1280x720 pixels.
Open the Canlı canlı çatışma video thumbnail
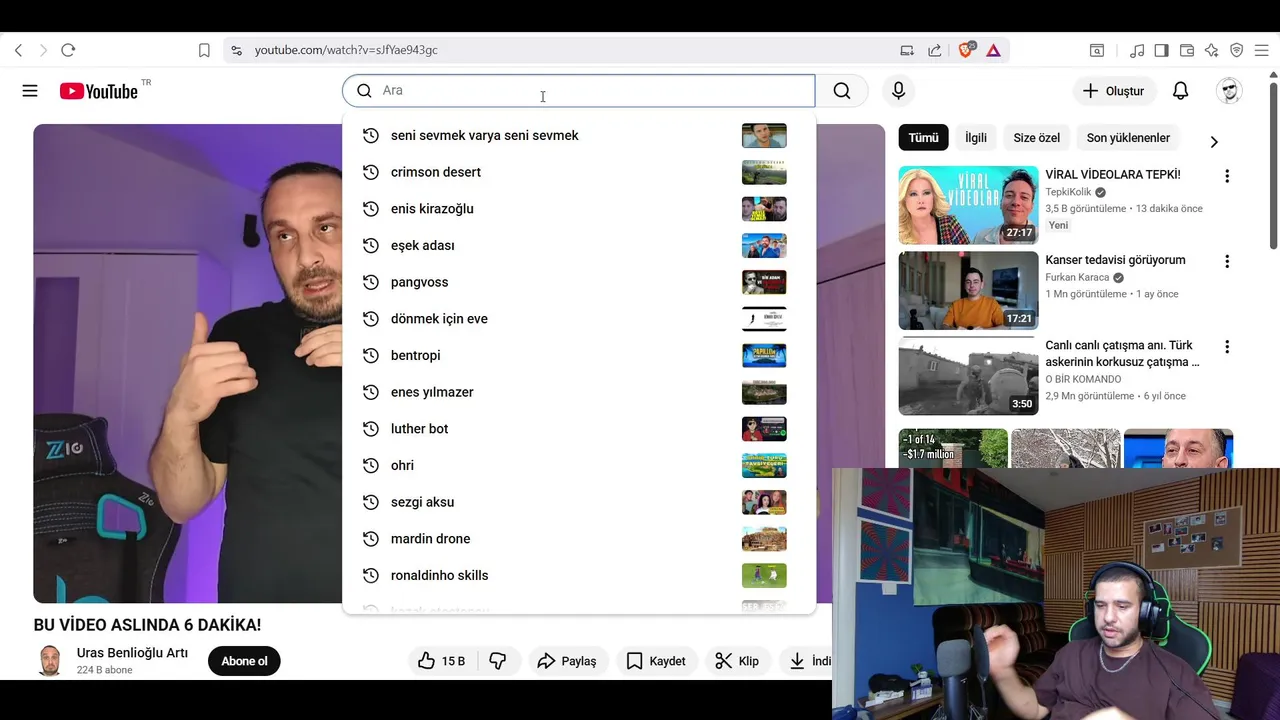(968, 376)
